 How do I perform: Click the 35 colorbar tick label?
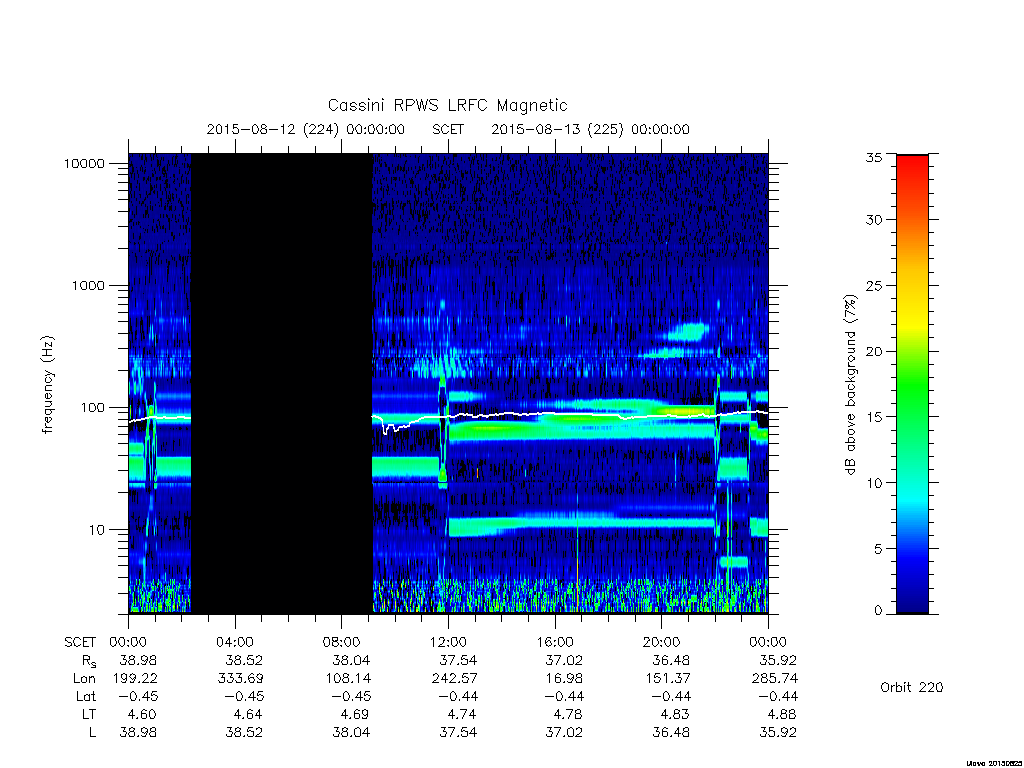coord(873,157)
